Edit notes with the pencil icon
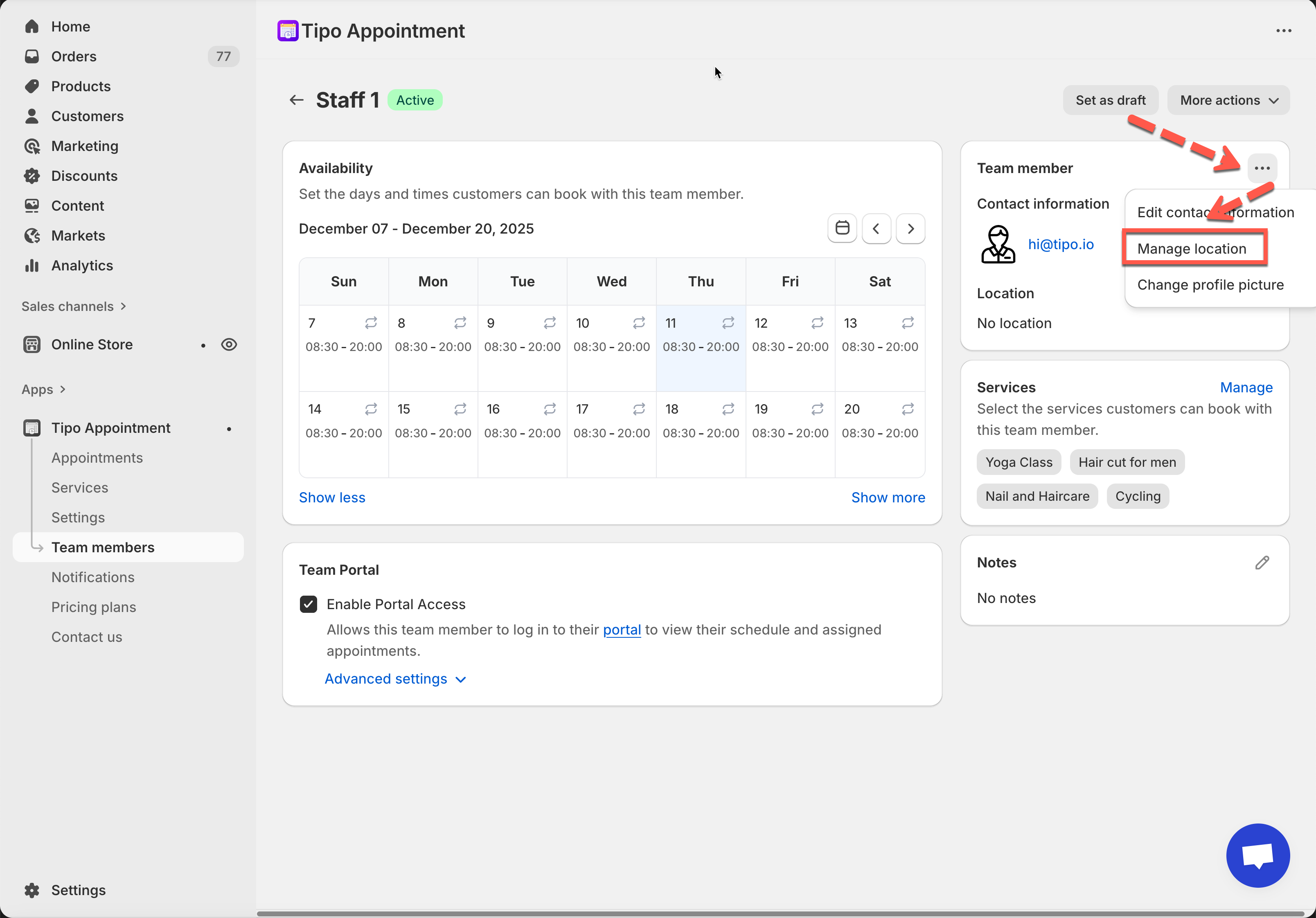 pyautogui.click(x=1262, y=563)
